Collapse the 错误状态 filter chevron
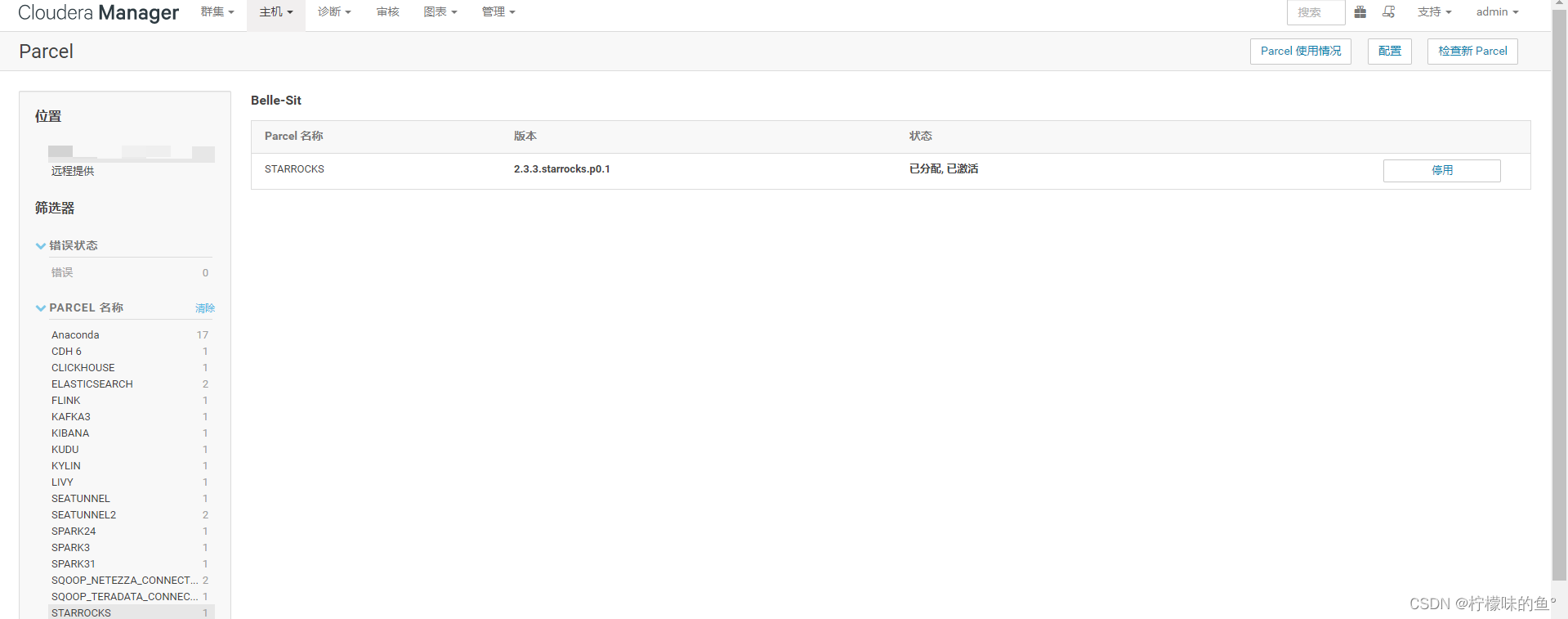Image resolution: width=1568 pixels, height=619 pixels. point(41,245)
